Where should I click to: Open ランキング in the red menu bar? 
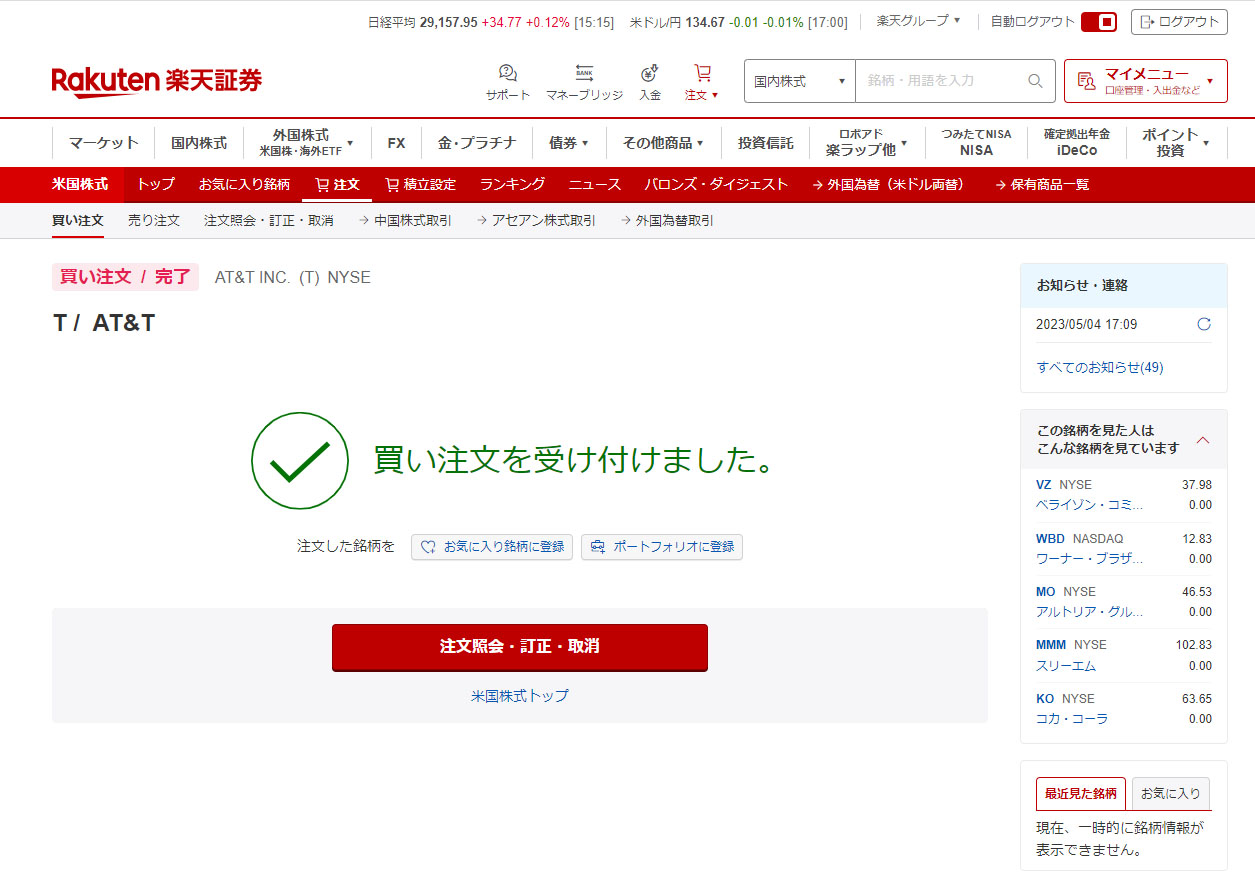tap(512, 184)
